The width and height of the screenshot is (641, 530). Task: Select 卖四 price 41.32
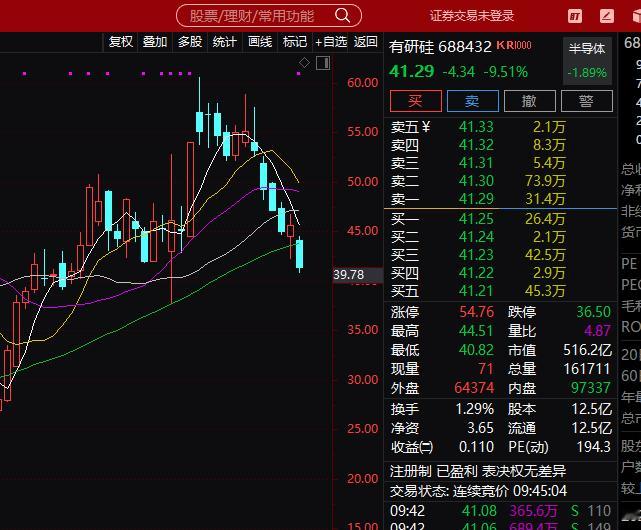(476, 145)
